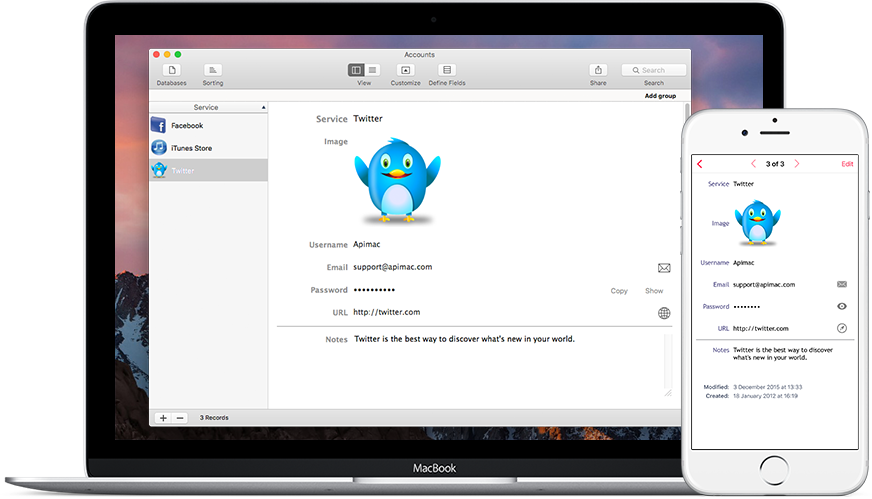
Task: Close the Accounts window
Action: (157, 55)
